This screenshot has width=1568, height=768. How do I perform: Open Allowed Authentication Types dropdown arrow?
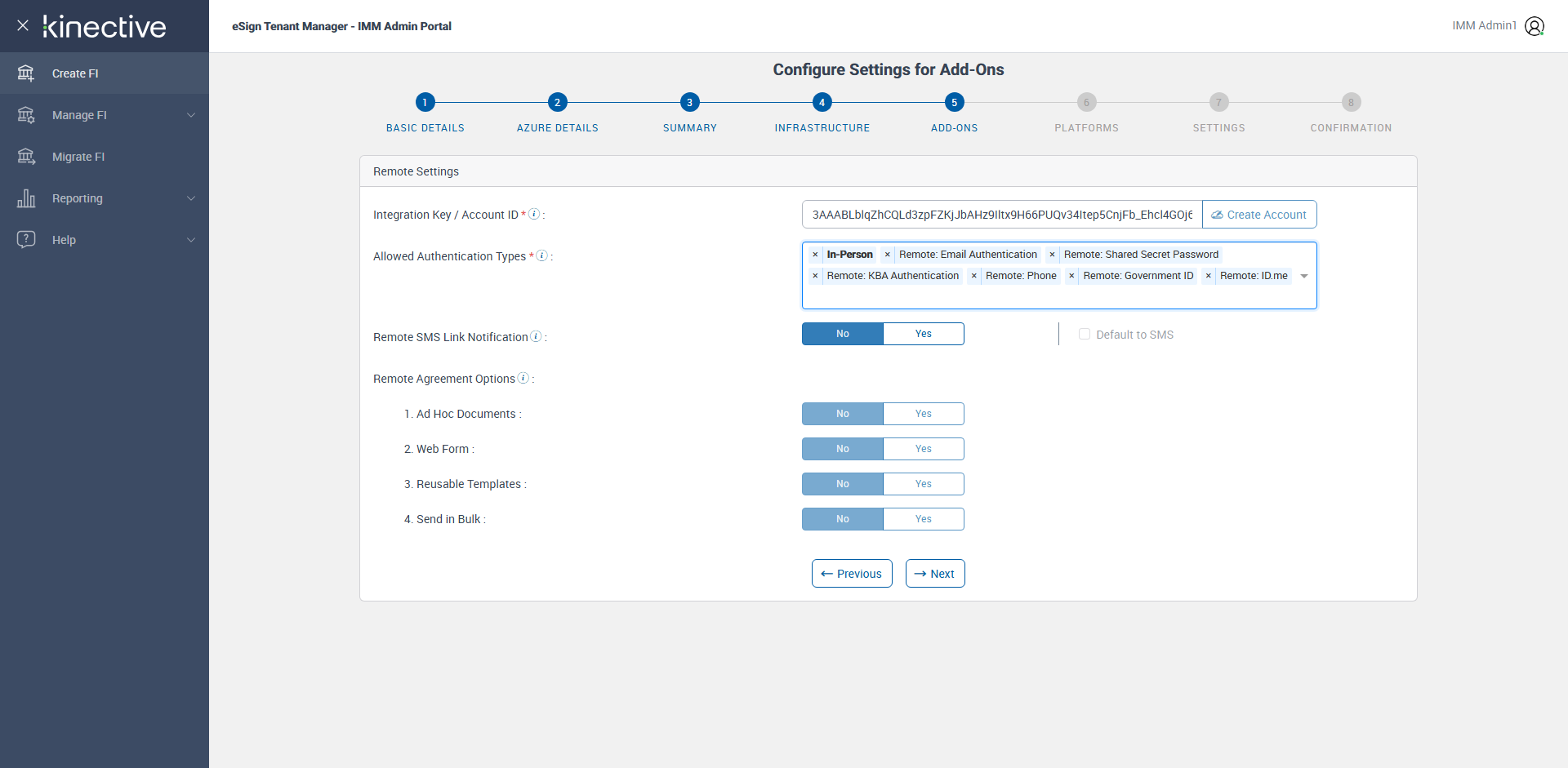click(1304, 276)
